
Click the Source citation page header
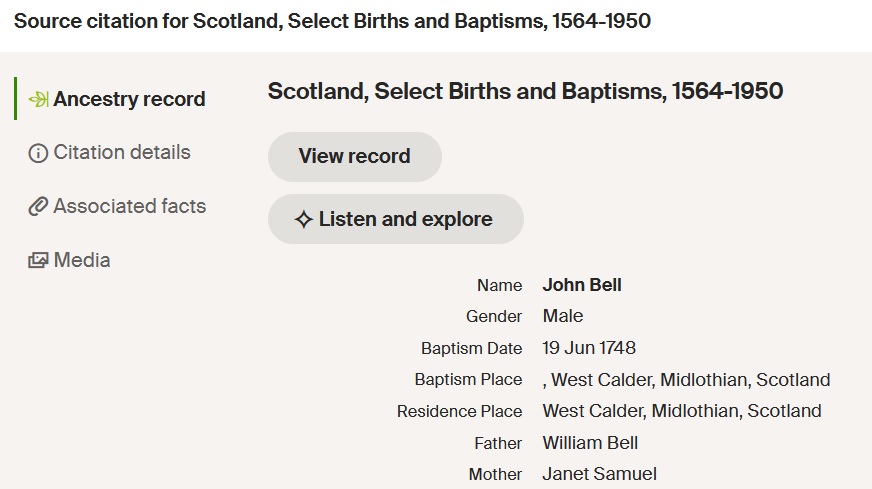point(332,21)
